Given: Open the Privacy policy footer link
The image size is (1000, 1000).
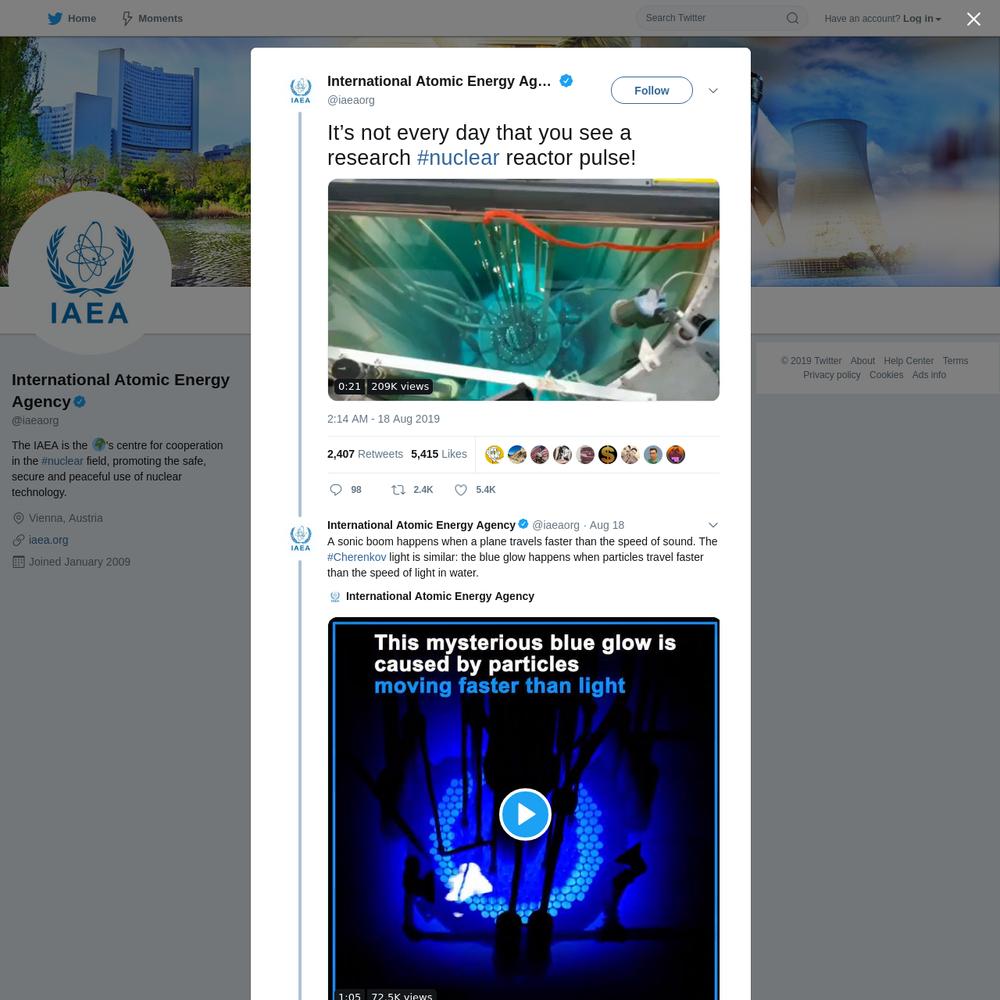Looking at the screenshot, I should click(832, 375).
